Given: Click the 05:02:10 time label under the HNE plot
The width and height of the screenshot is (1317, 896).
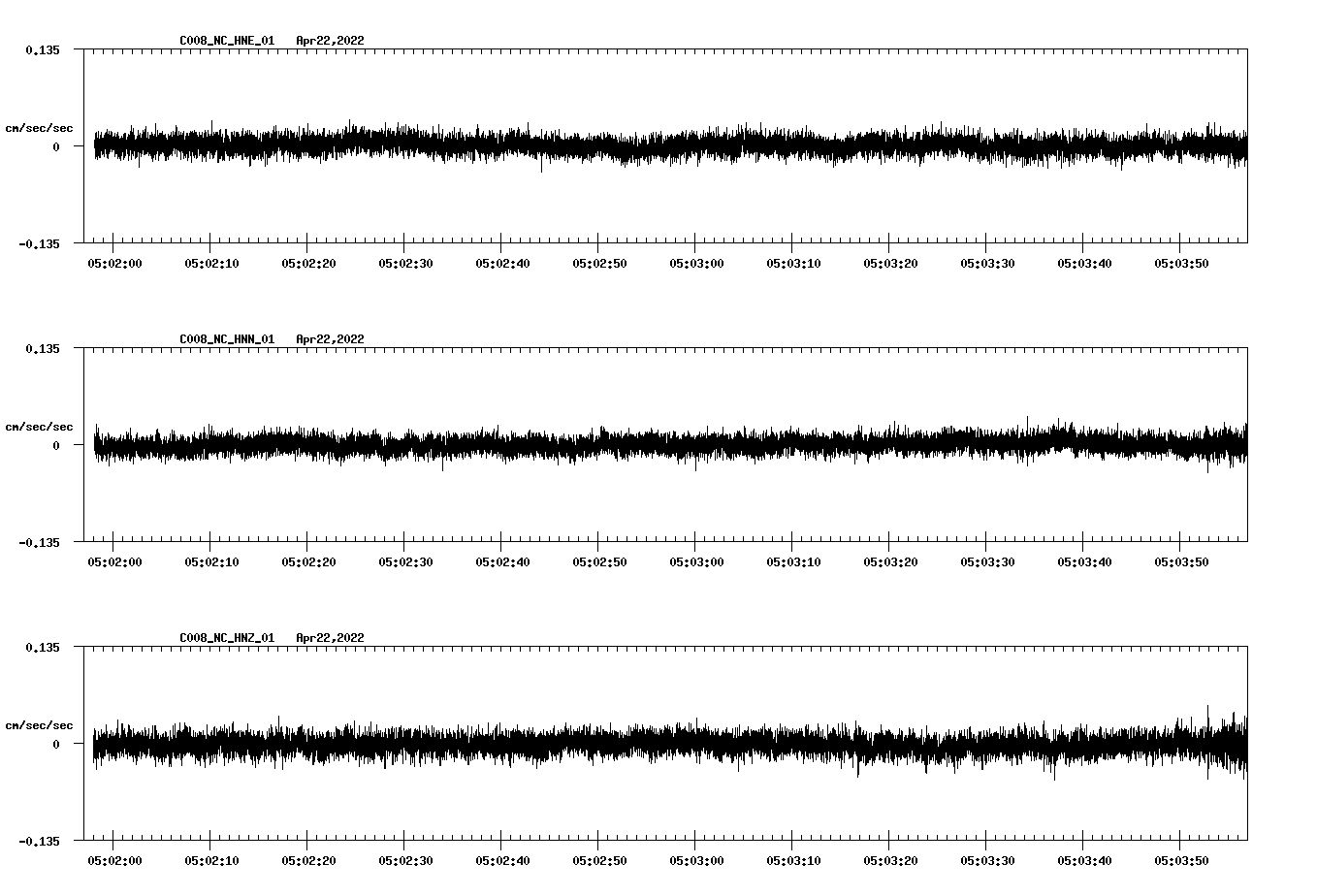Looking at the screenshot, I should point(211,263).
